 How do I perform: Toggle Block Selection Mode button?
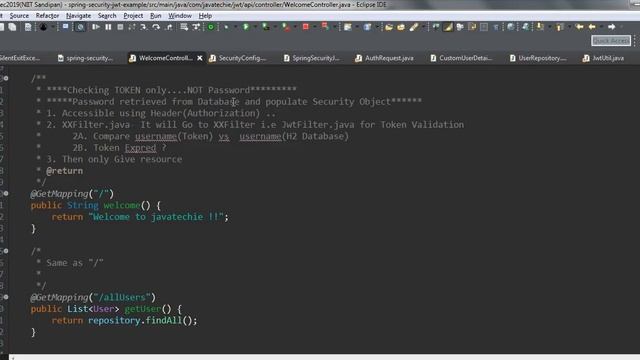(x=484, y=27)
